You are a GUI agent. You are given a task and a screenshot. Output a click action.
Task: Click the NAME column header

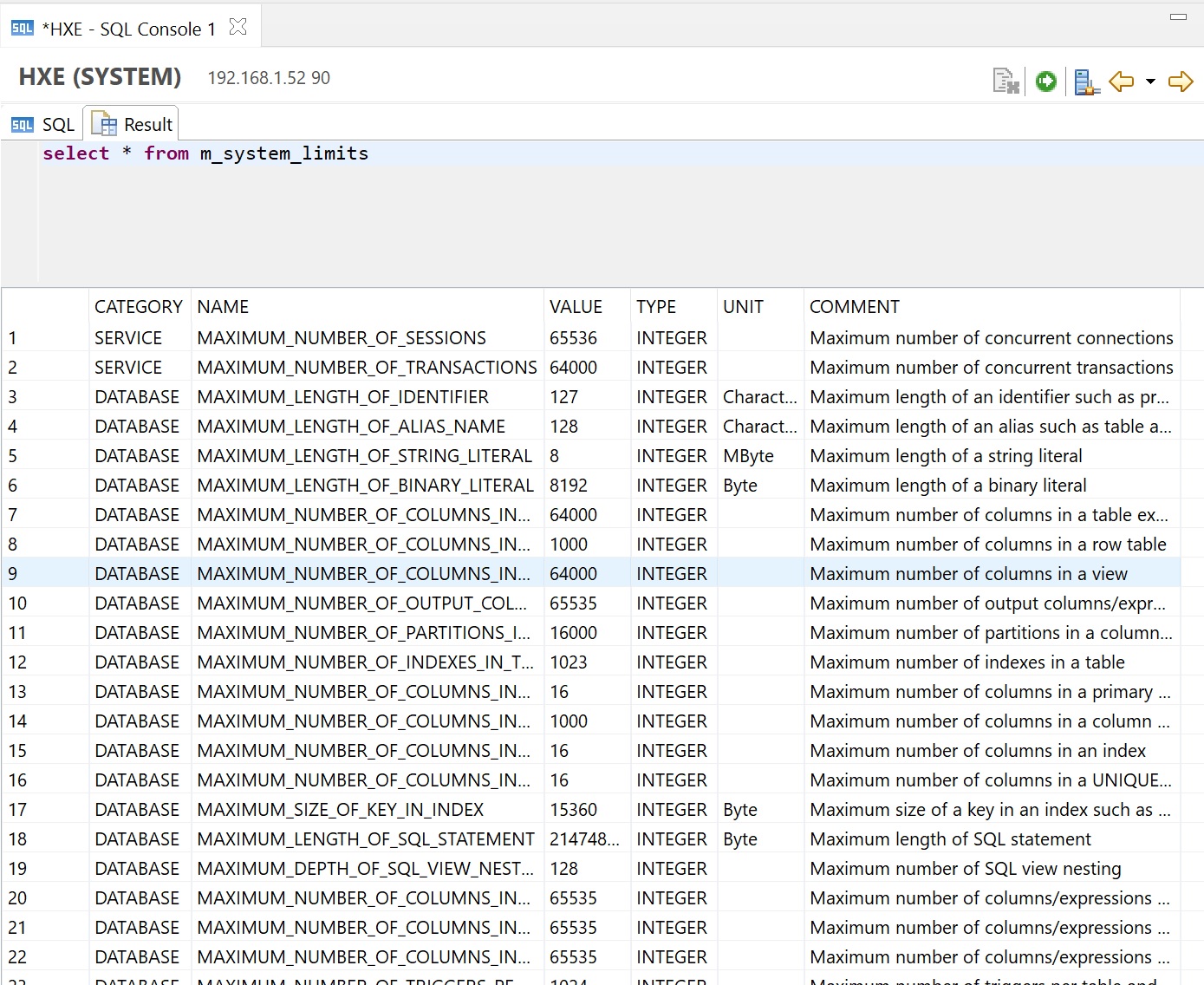click(223, 307)
